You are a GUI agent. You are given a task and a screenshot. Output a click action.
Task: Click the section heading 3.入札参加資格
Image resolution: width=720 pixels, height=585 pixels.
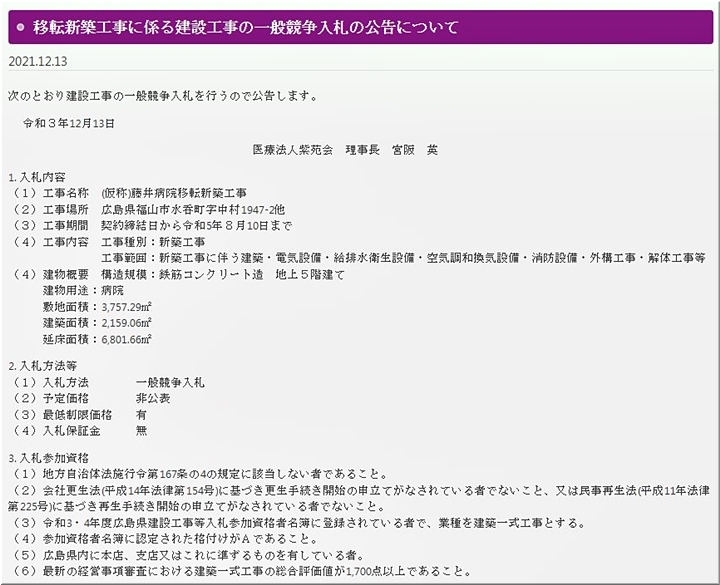click(x=46, y=456)
